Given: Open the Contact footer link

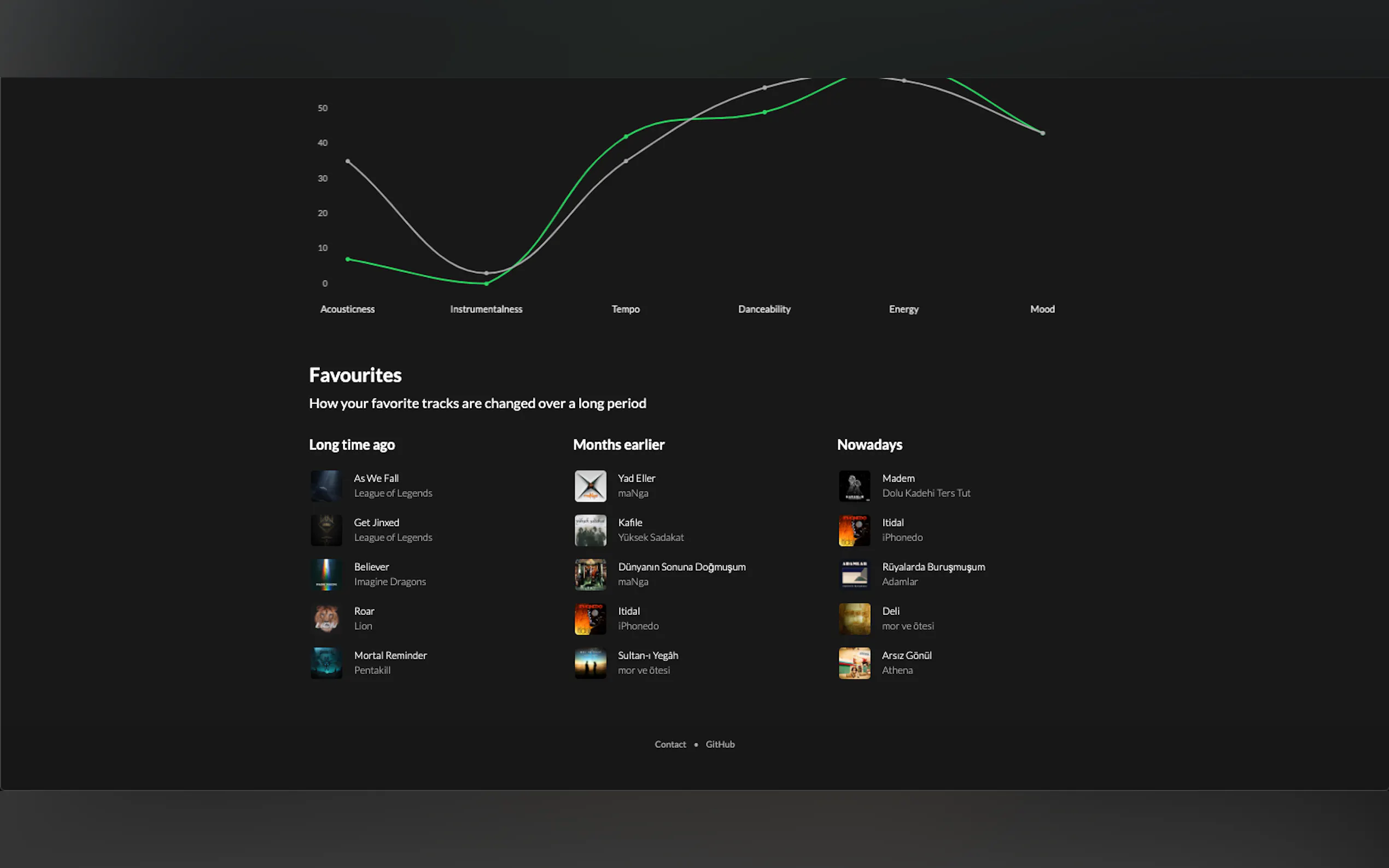Looking at the screenshot, I should 670,744.
